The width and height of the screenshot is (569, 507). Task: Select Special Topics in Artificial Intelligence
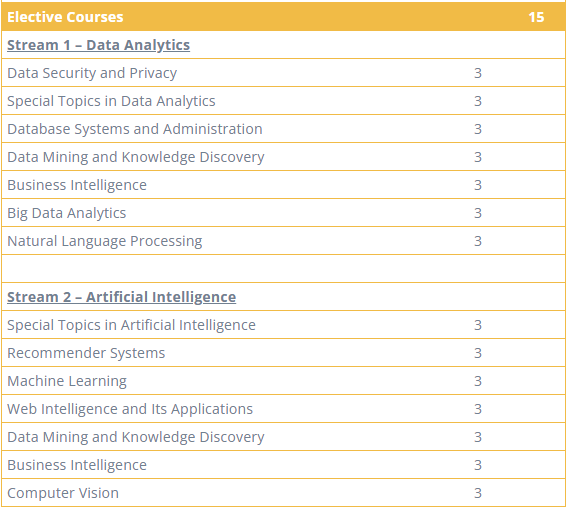click(131, 325)
